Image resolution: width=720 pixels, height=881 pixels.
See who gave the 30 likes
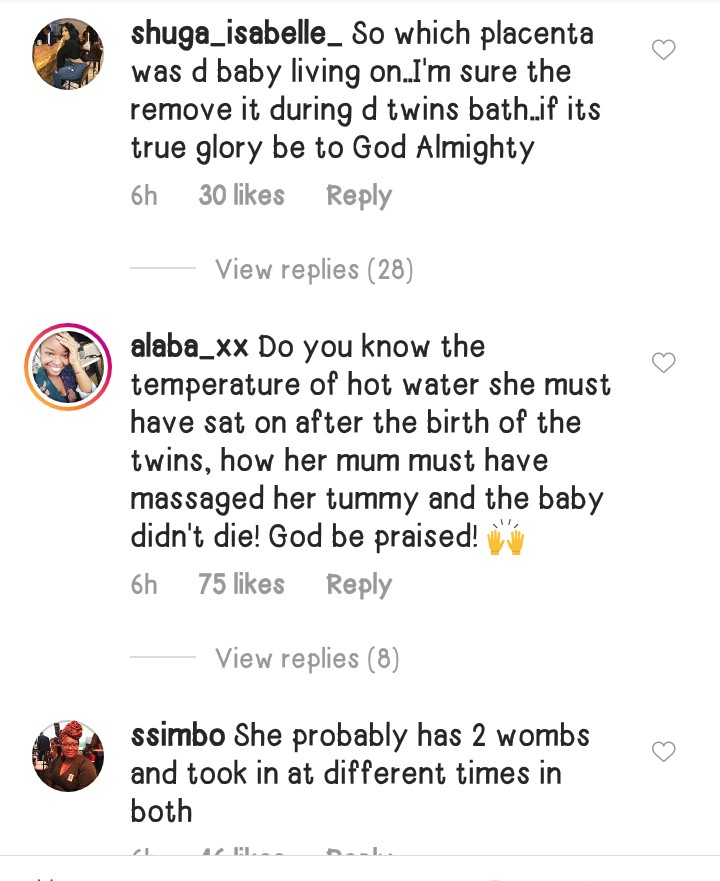(x=241, y=196)
